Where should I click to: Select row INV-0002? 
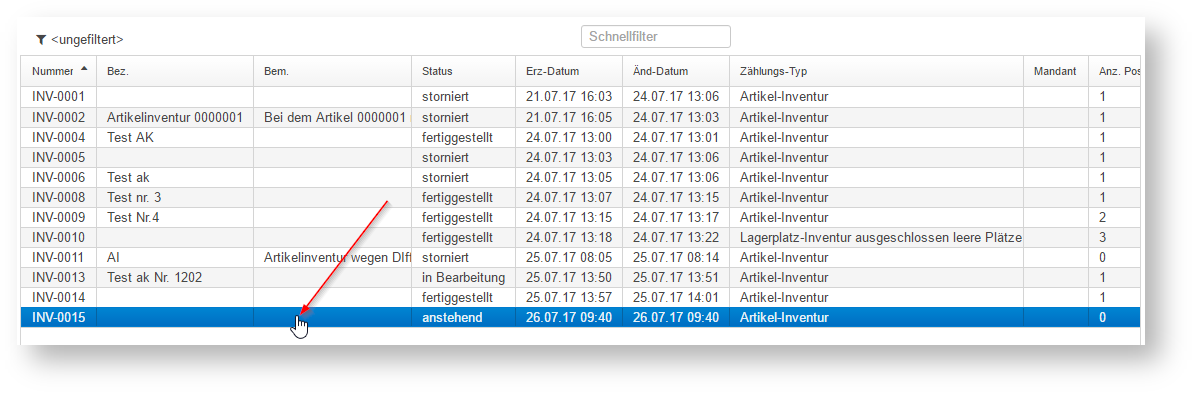(x=581, y=118)
